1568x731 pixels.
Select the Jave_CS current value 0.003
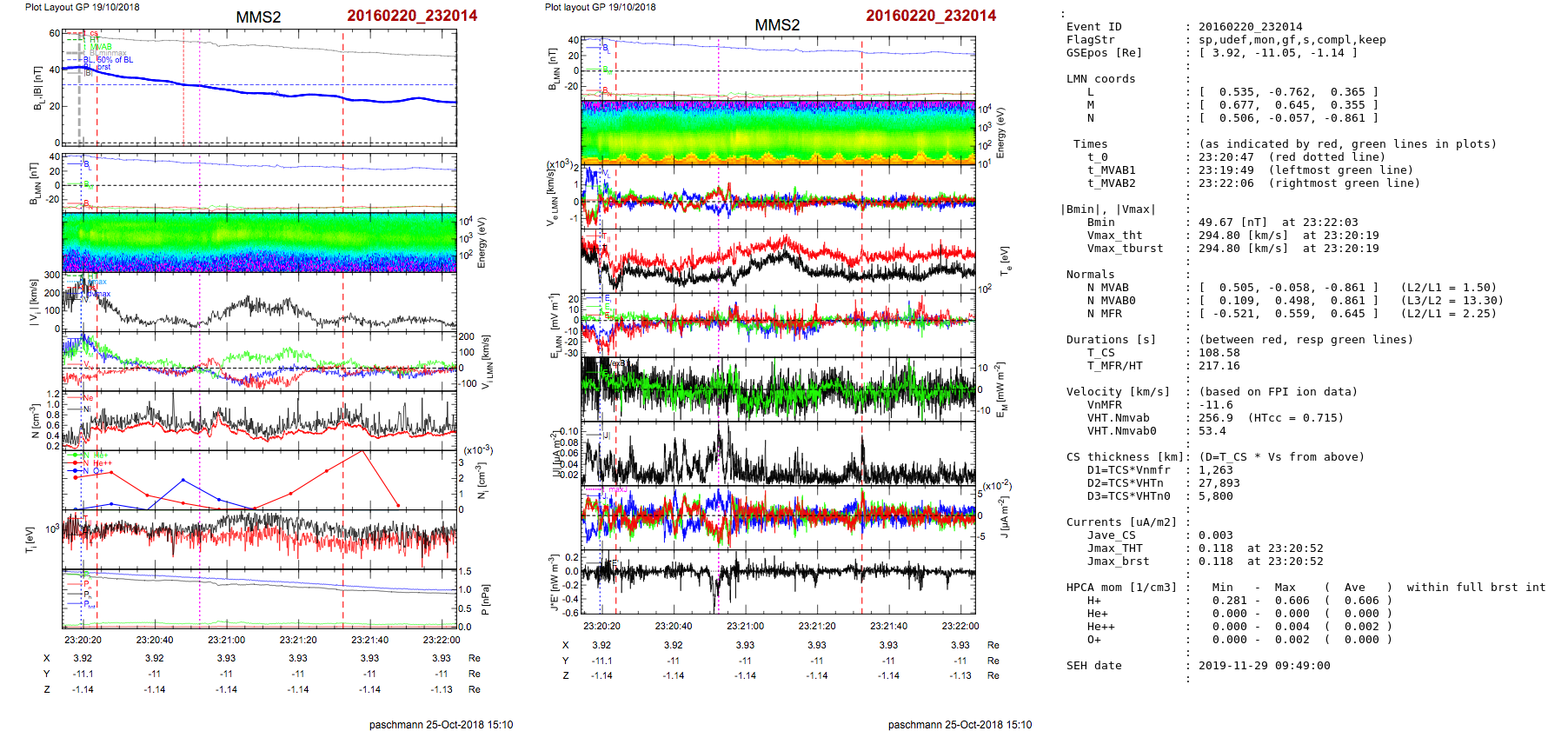(x=1215, y=535)
